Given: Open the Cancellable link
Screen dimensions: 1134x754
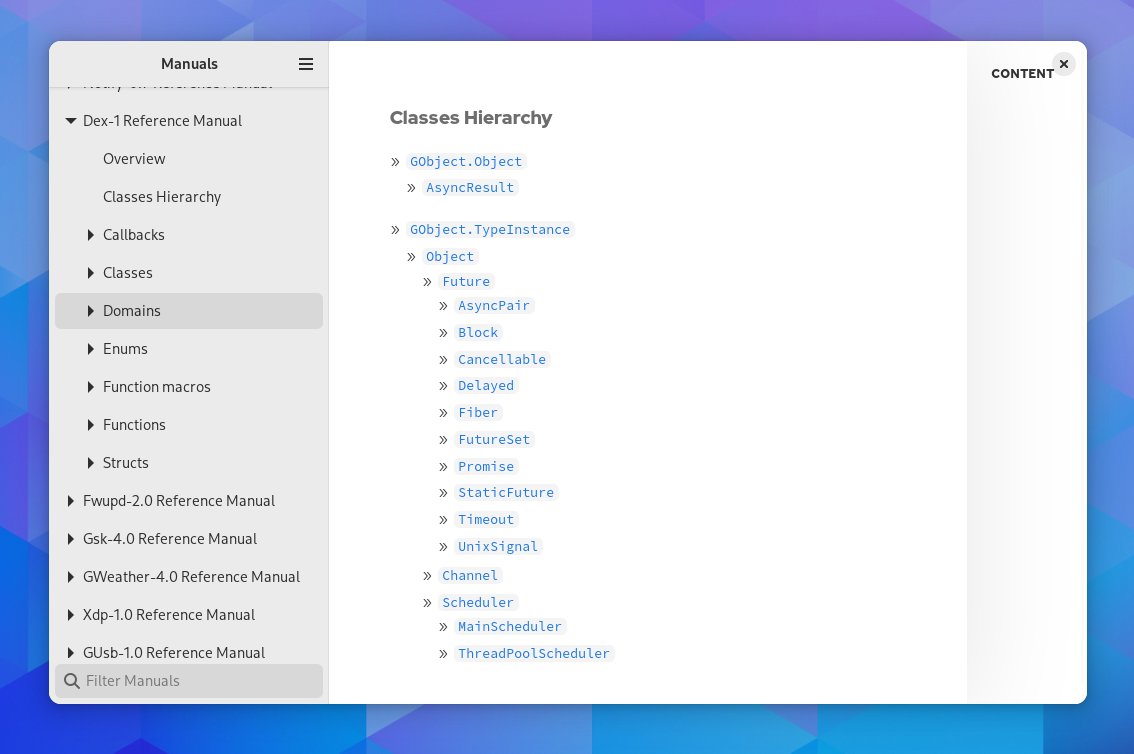Looking at the screenshot, I should coord(502,359).
